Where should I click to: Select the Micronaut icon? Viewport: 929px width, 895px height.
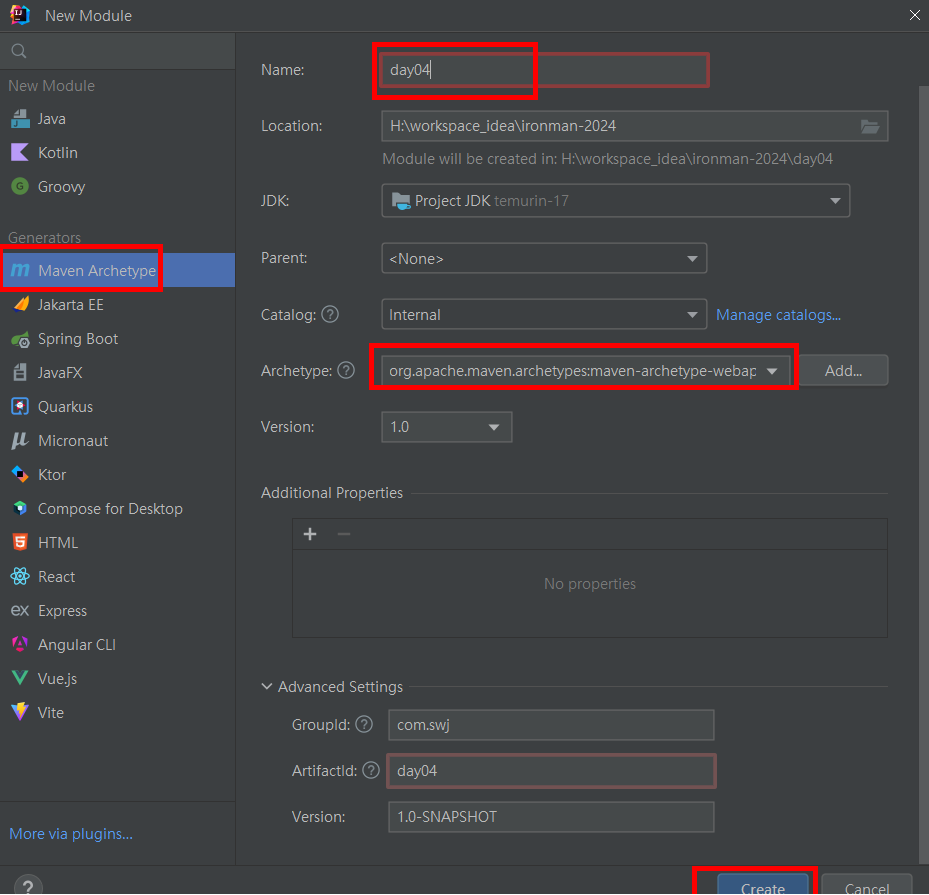[20, 441]
